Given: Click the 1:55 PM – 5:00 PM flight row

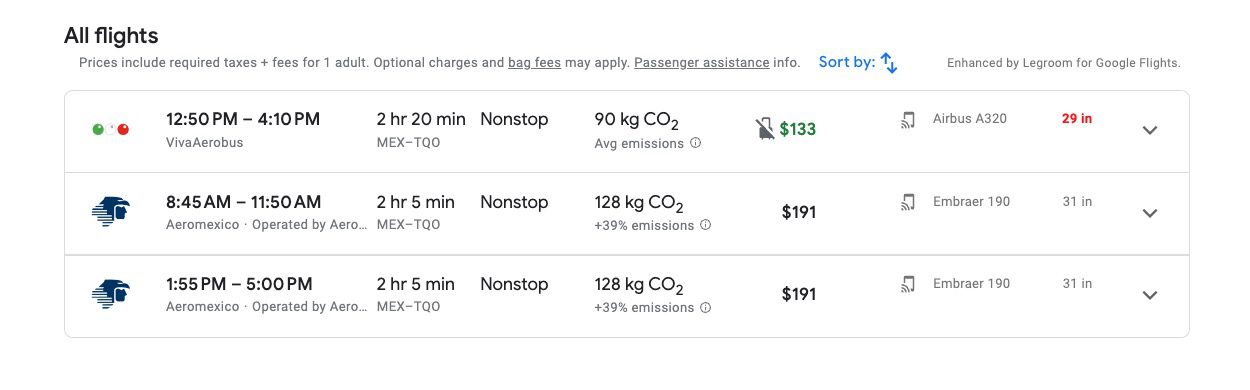Looking at the screenshot, I should 627,296.
